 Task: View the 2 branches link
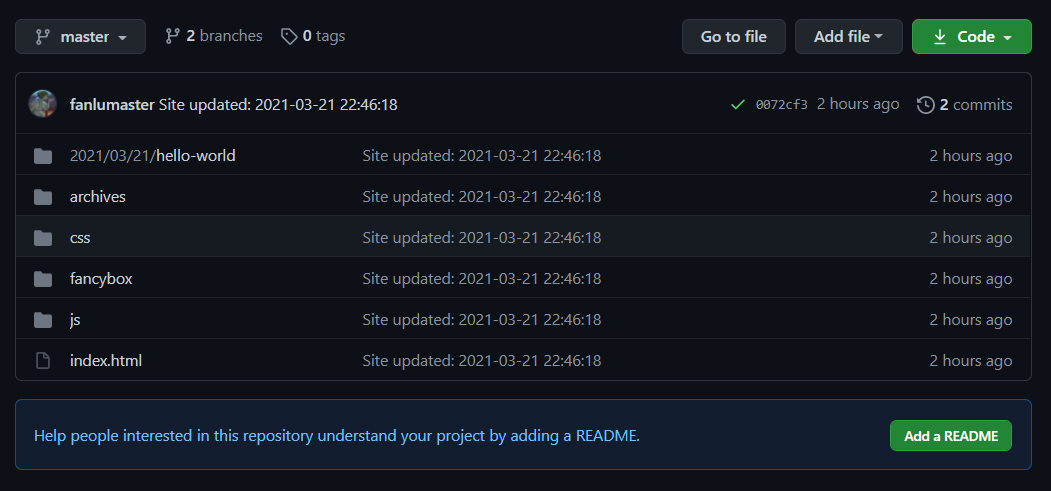(x=214, y=36)
